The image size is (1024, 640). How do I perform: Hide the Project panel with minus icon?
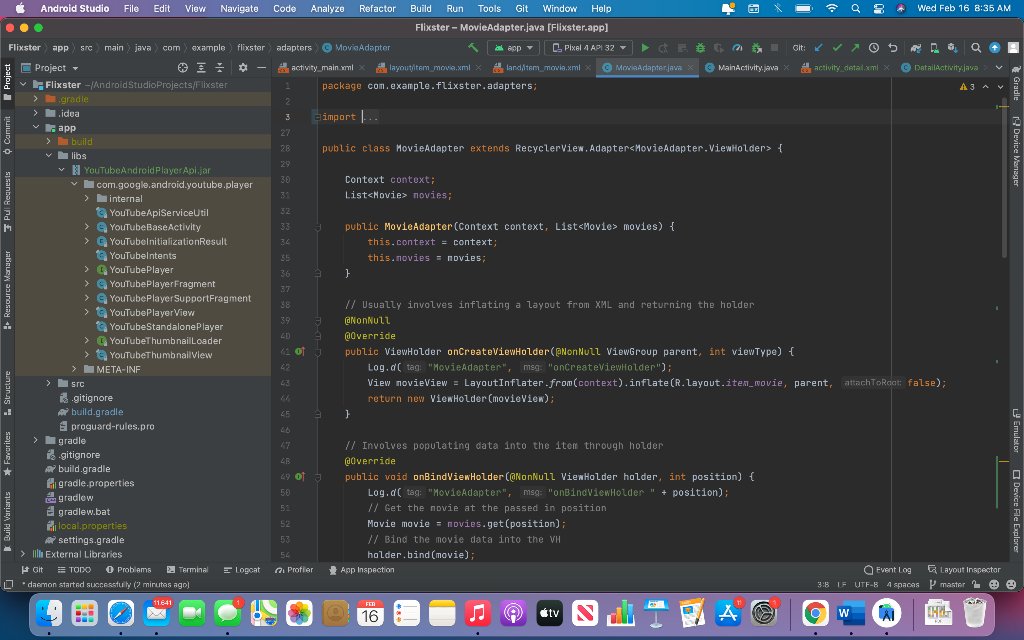(x=261, y=68)
